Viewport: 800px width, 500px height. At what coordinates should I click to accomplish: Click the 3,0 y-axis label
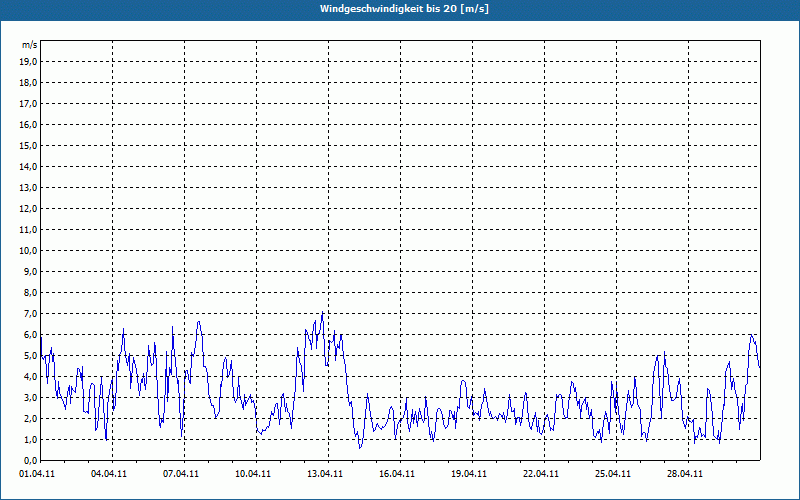click(x=31, y=397)
